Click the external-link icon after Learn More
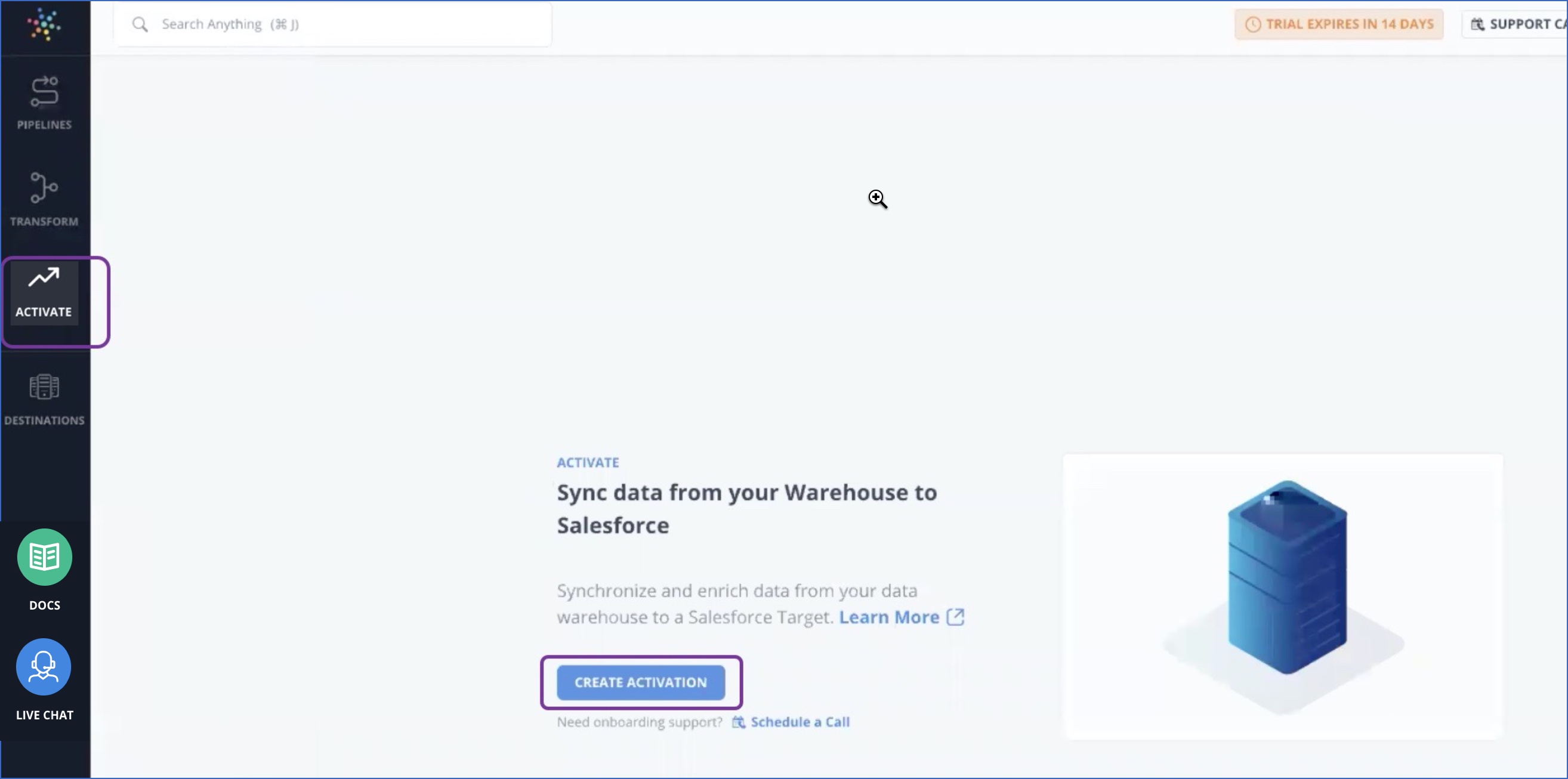 [x=956, y=617]
